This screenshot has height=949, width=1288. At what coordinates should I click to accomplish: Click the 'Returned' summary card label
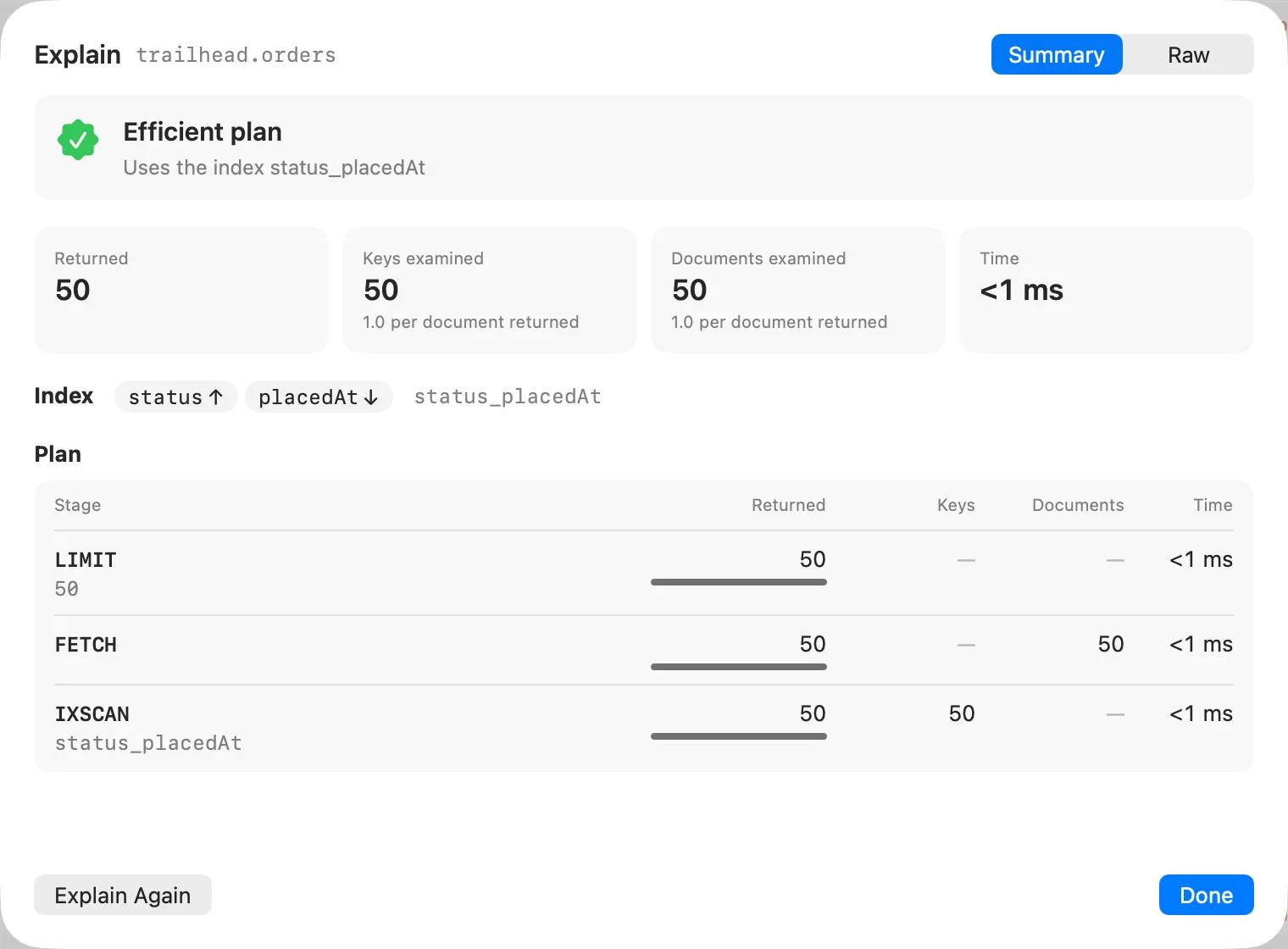click(92, 258)
